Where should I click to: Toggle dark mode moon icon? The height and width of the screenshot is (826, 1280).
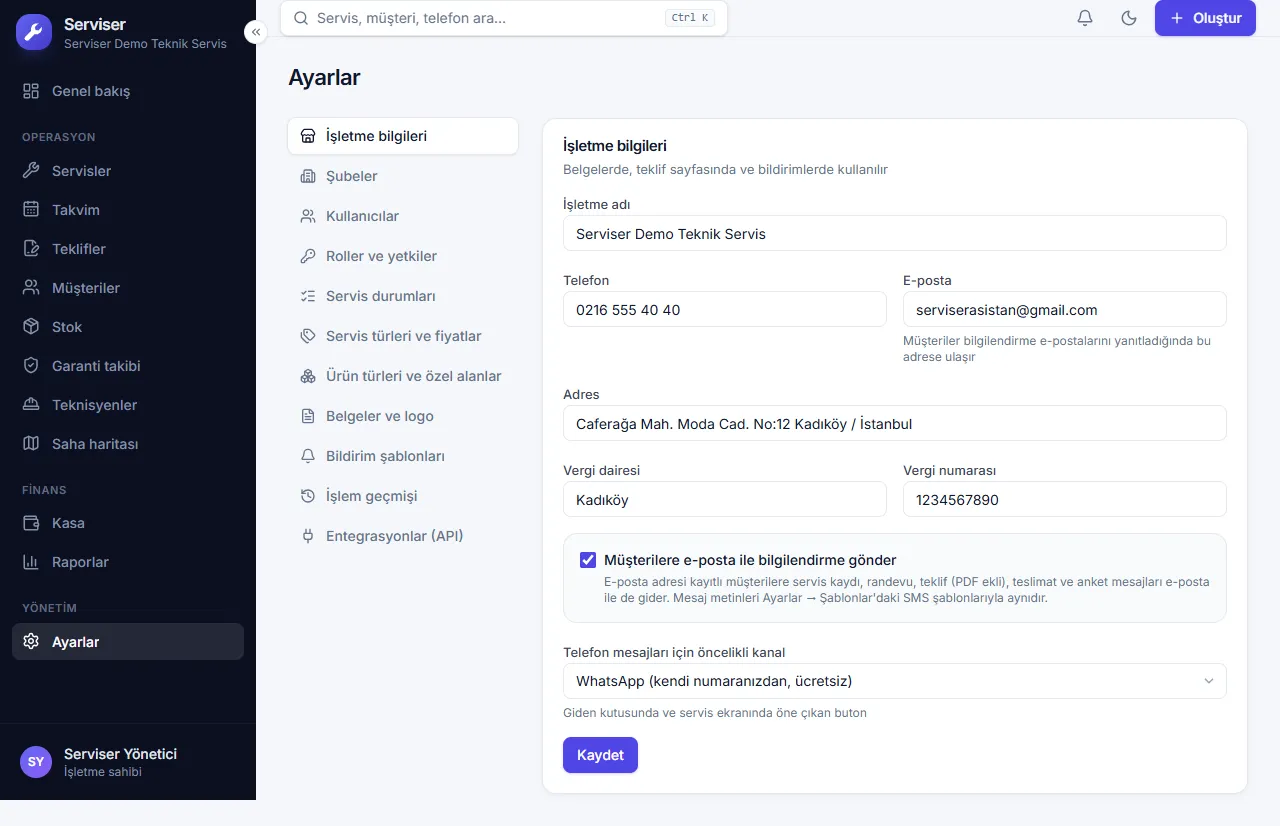pos(1129,18)
